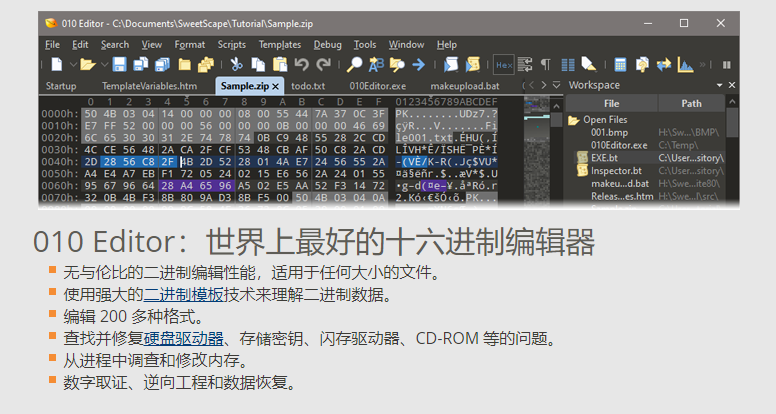The width and height of the screenshot is (776, 414).
Task: Click the tab list dropdown triangle
Action: click(x=556, y=85)
